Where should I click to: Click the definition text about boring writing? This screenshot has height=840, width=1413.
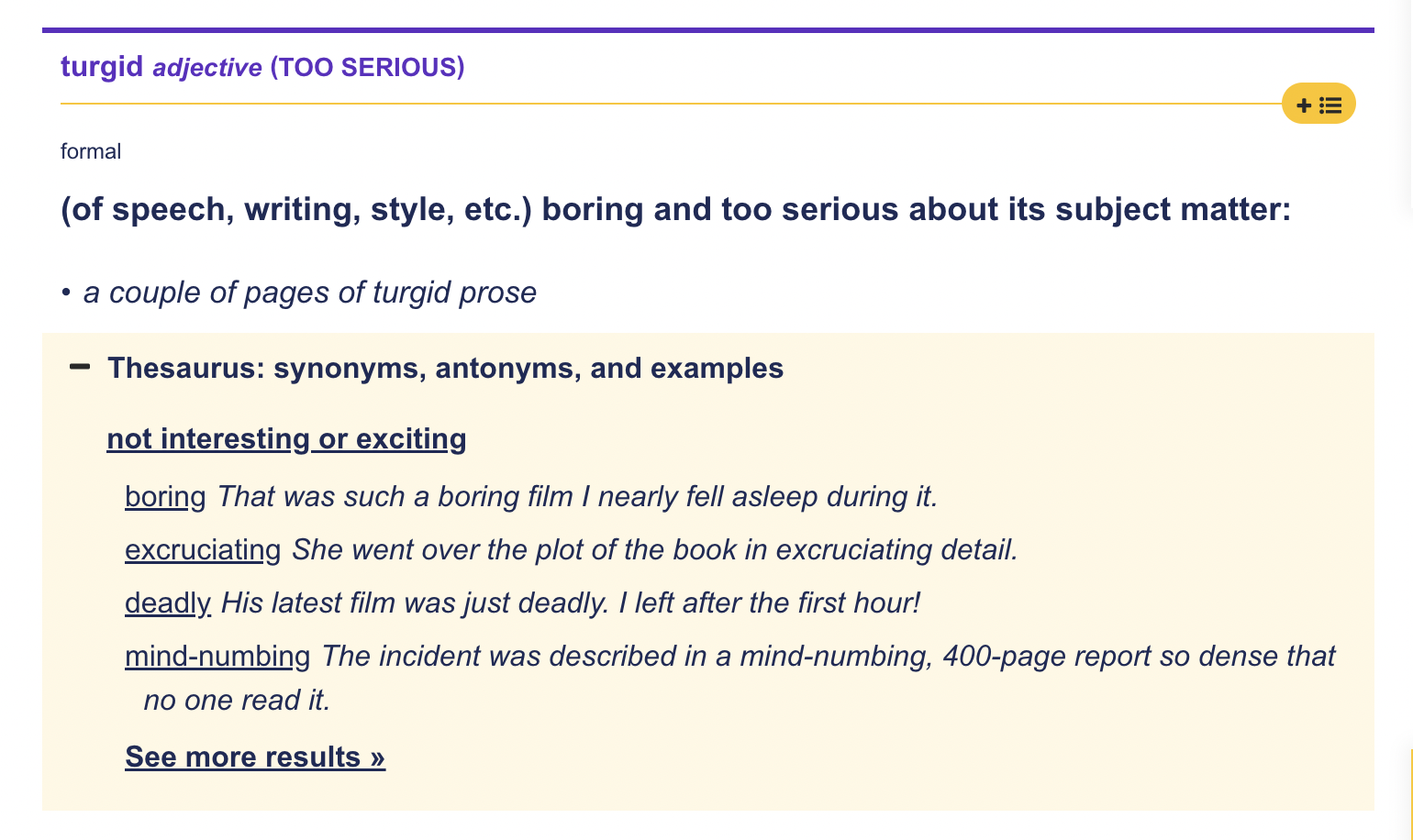click(675, 210)
